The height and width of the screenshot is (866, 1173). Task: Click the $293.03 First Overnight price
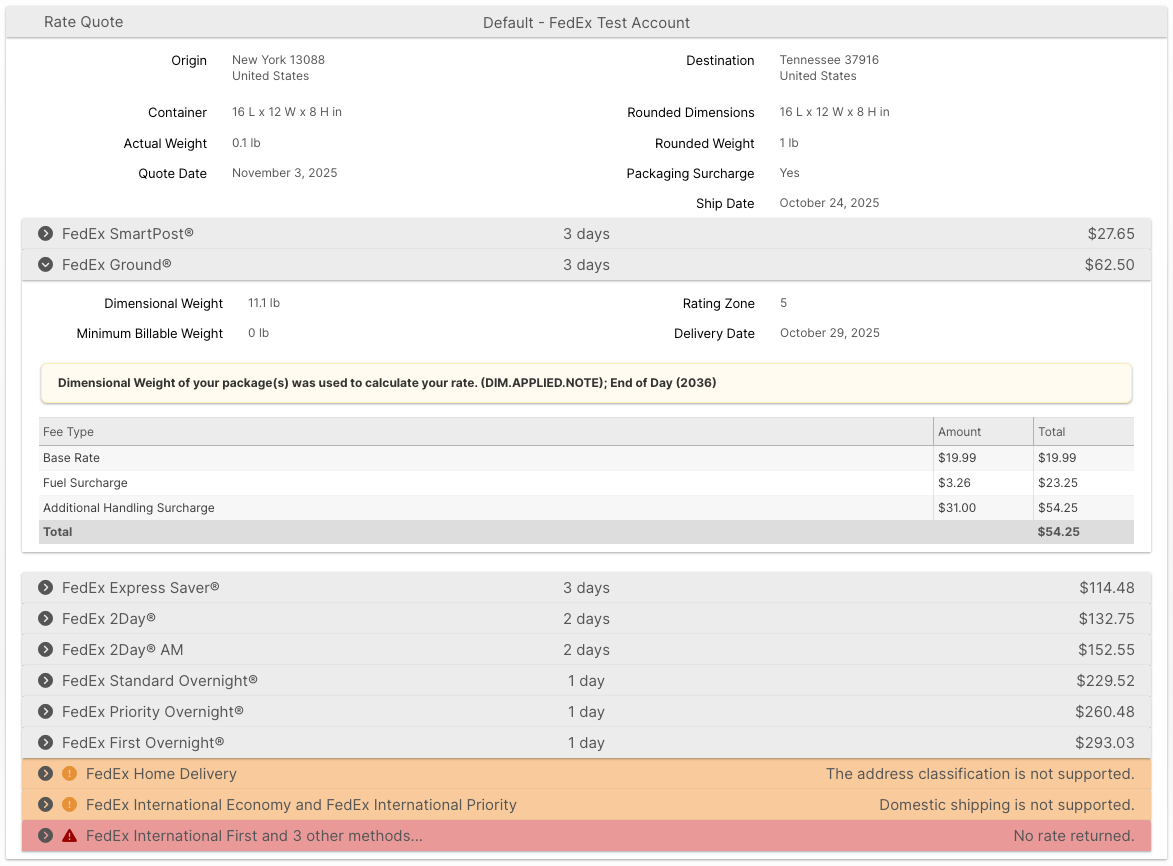coord(1106,743)
